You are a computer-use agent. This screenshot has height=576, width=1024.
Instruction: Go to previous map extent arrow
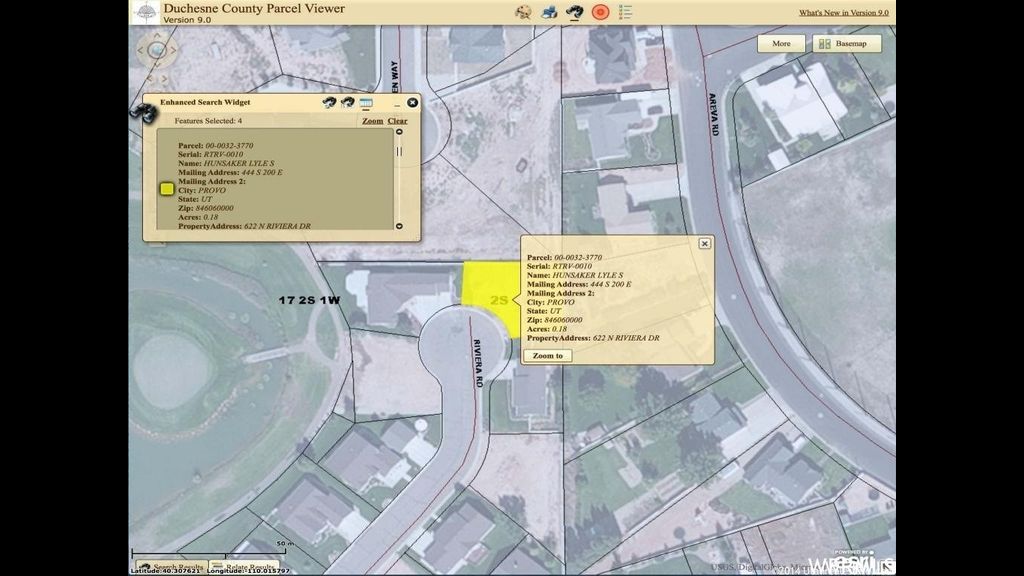pyautogui.click(x=150, y=78)
